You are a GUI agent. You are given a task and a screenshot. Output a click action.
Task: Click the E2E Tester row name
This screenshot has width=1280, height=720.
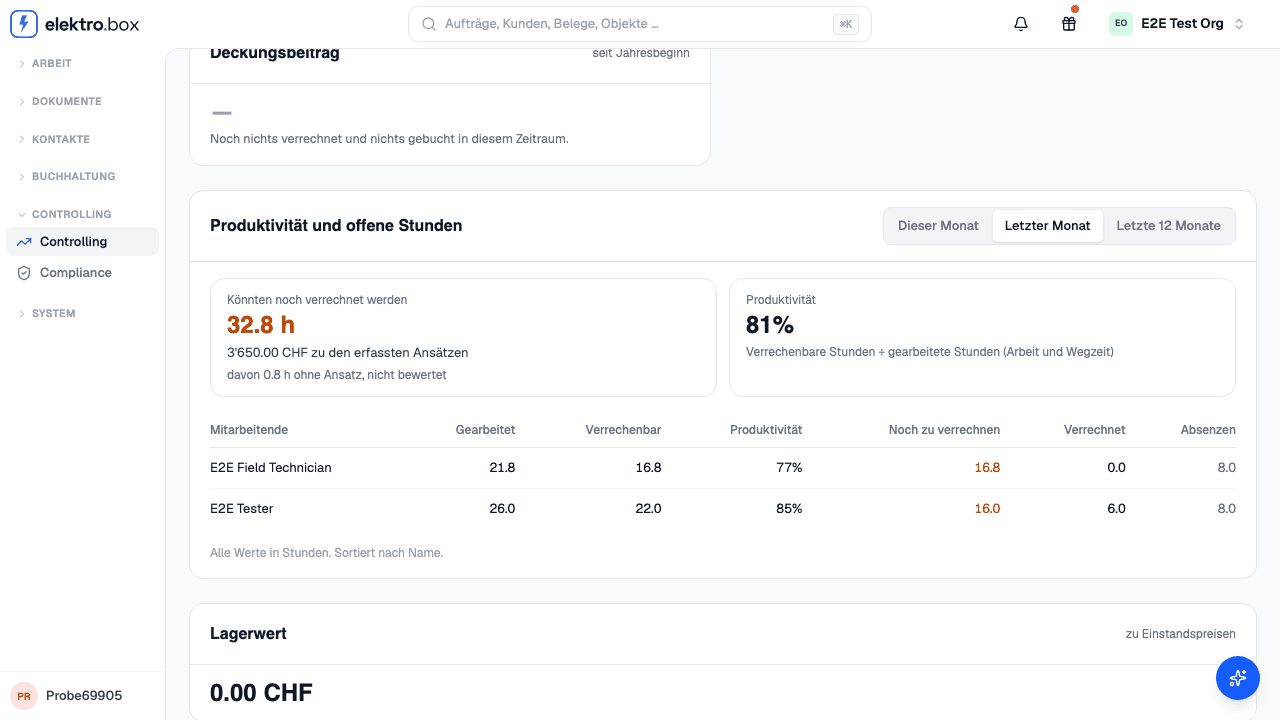(x=242, y=509)
